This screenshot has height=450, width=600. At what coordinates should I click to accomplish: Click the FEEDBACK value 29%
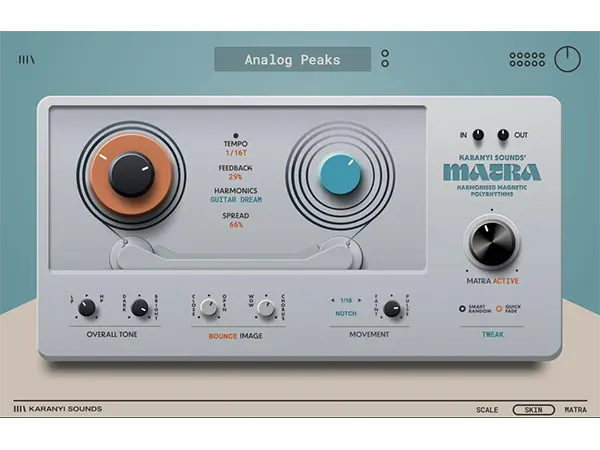[x=235, y=177]
